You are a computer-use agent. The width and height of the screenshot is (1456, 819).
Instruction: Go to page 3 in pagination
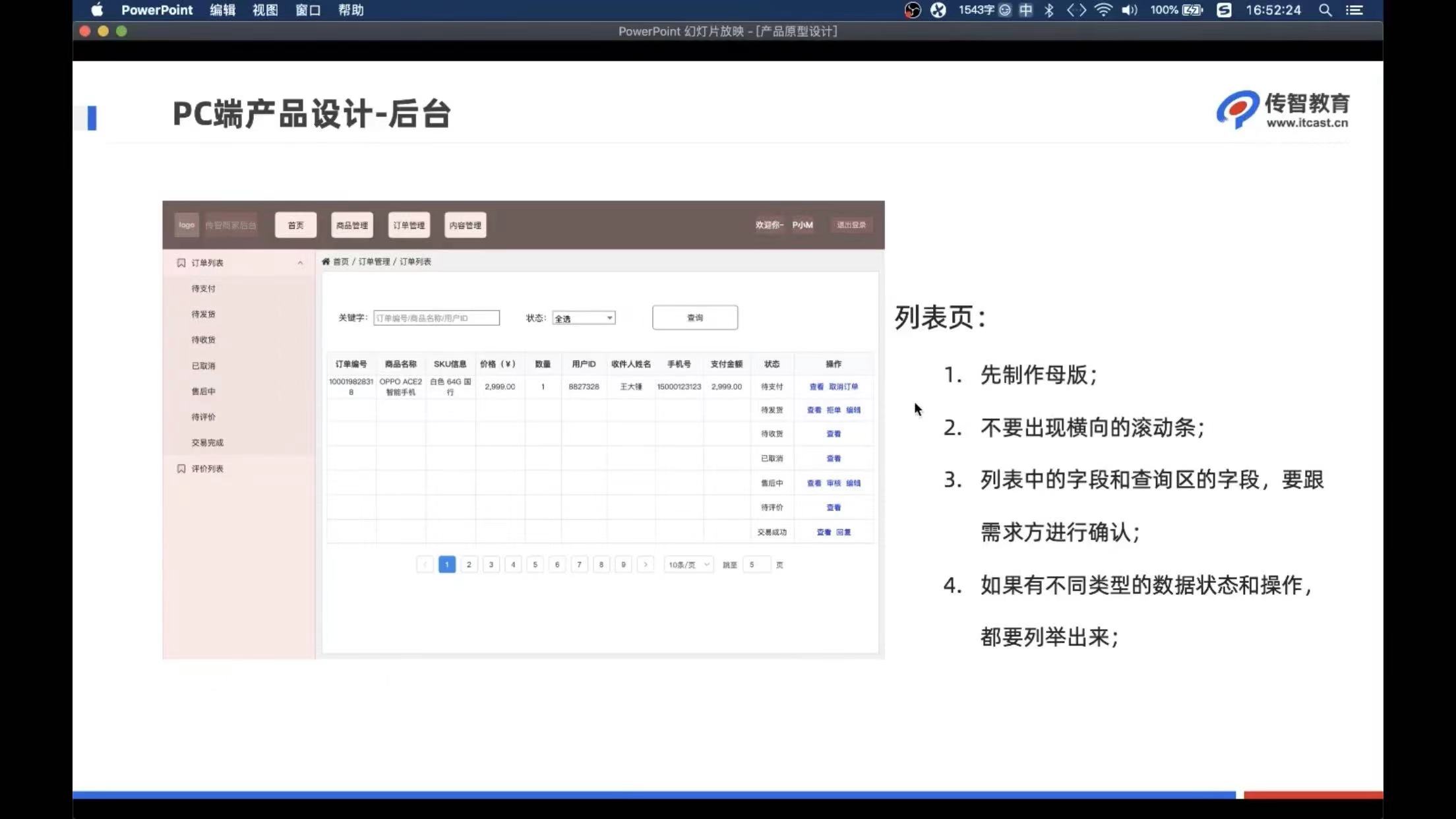491,565
